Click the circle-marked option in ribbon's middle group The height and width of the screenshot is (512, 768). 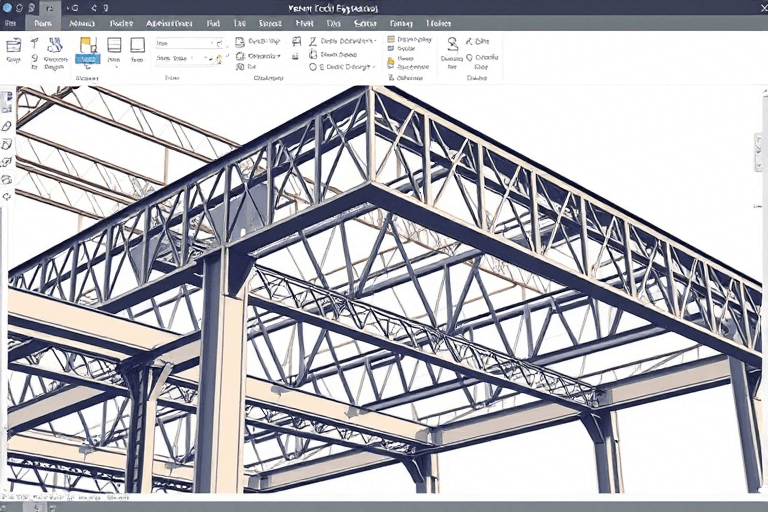313,67
